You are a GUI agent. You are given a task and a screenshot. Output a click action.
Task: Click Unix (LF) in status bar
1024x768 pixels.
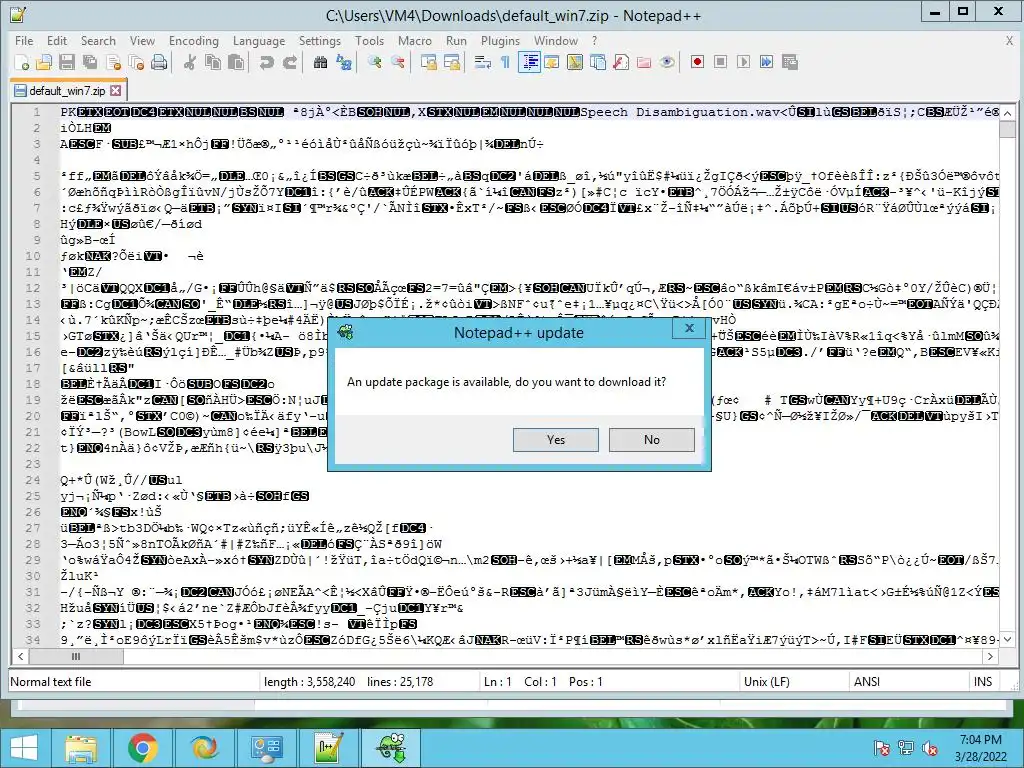(x=767, y=682)
